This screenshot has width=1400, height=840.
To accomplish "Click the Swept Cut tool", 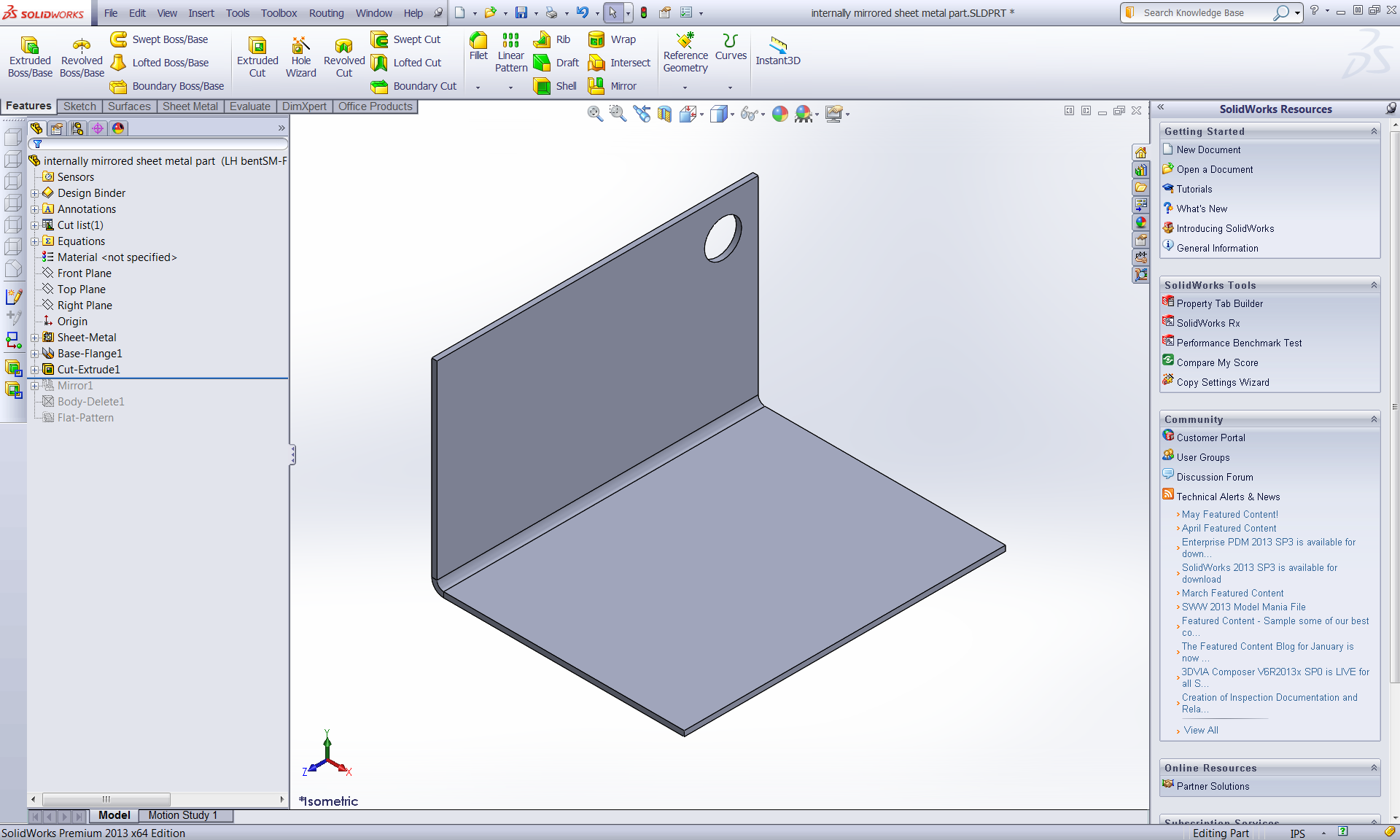I will tap(405, 39).
